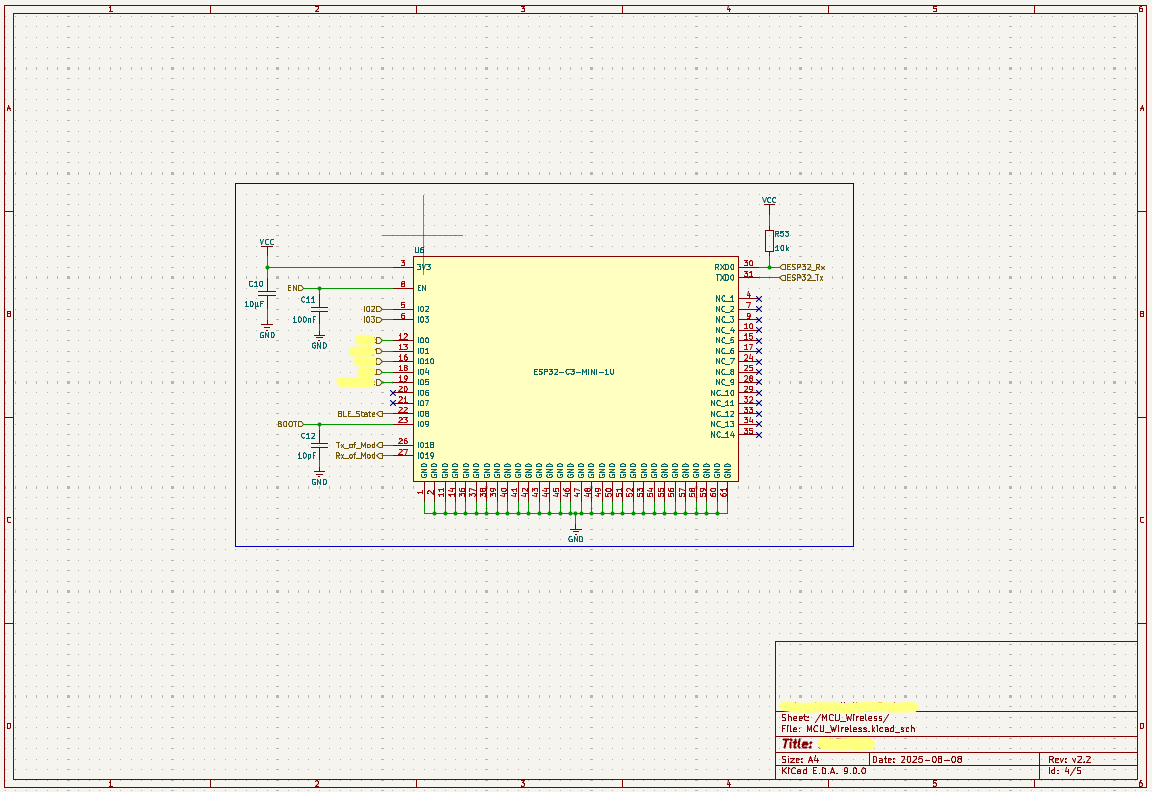Click the IO8 pin name
Viewport: 1152px width, 792px height.
click(x=423, y=414)
